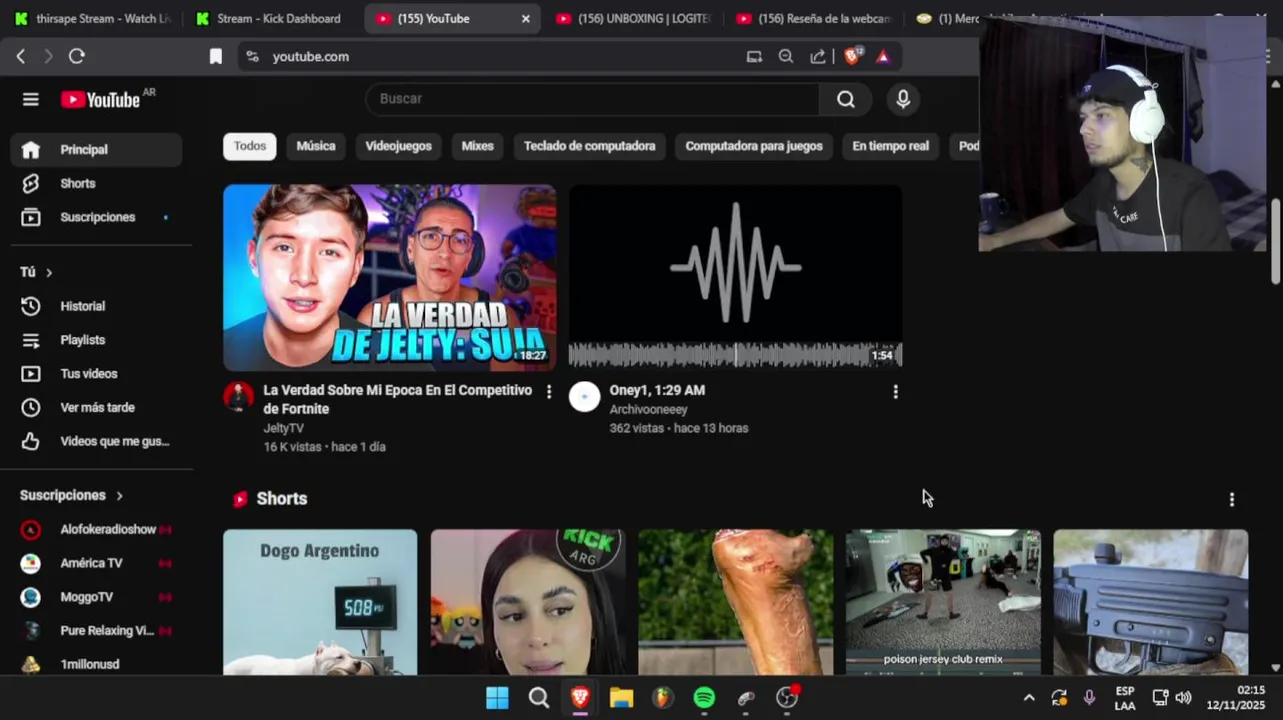Click the YouTube logo

[x=101, y=99]
